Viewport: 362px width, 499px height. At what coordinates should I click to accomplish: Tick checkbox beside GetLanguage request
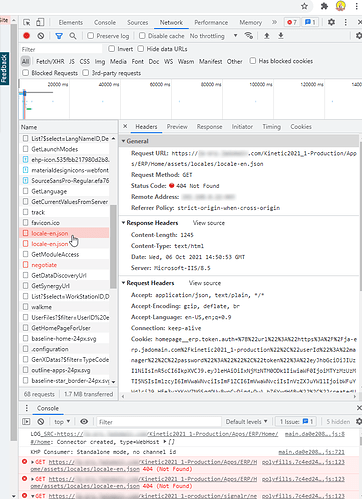pos(25,191)
